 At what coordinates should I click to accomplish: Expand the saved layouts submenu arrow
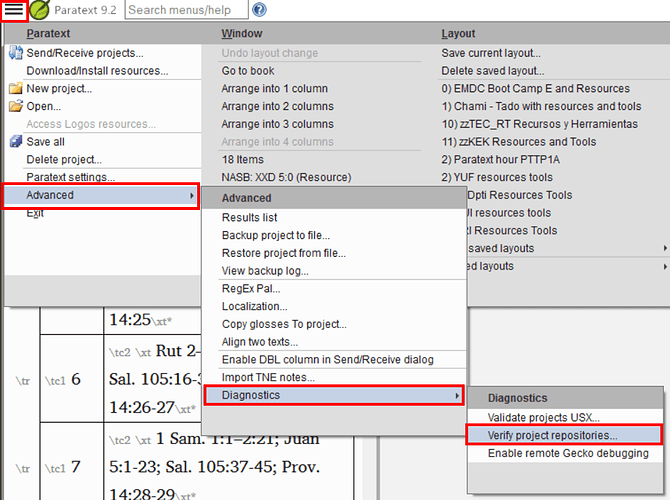click(665, 248)
